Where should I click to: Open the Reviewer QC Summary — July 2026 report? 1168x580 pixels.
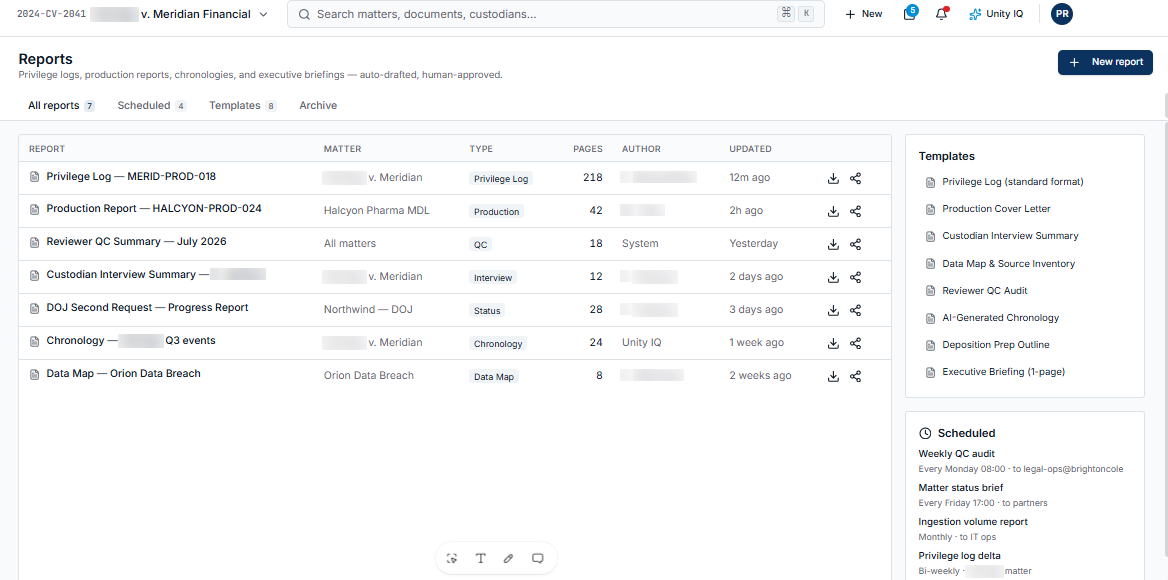(136, 241)
